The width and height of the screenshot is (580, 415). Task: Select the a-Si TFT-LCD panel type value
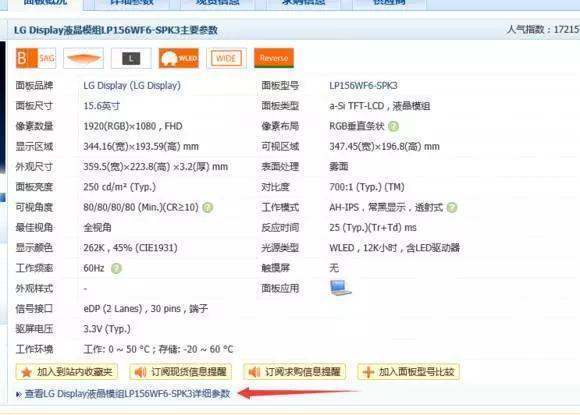click(x=380, y=106)
